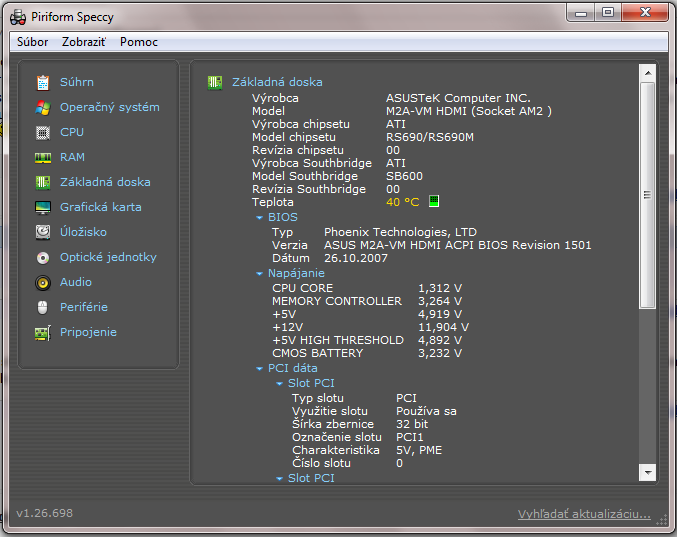Open the Zobraziť menu
The width and height of the screenshot is (677, 537).
[84, 42]
